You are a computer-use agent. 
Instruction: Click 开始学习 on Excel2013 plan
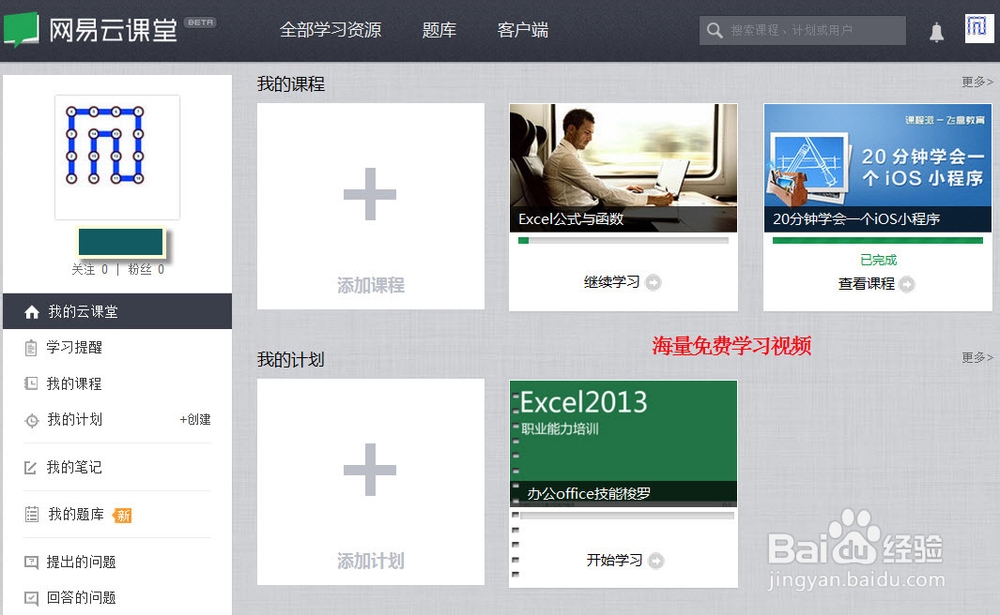[625, 560]
